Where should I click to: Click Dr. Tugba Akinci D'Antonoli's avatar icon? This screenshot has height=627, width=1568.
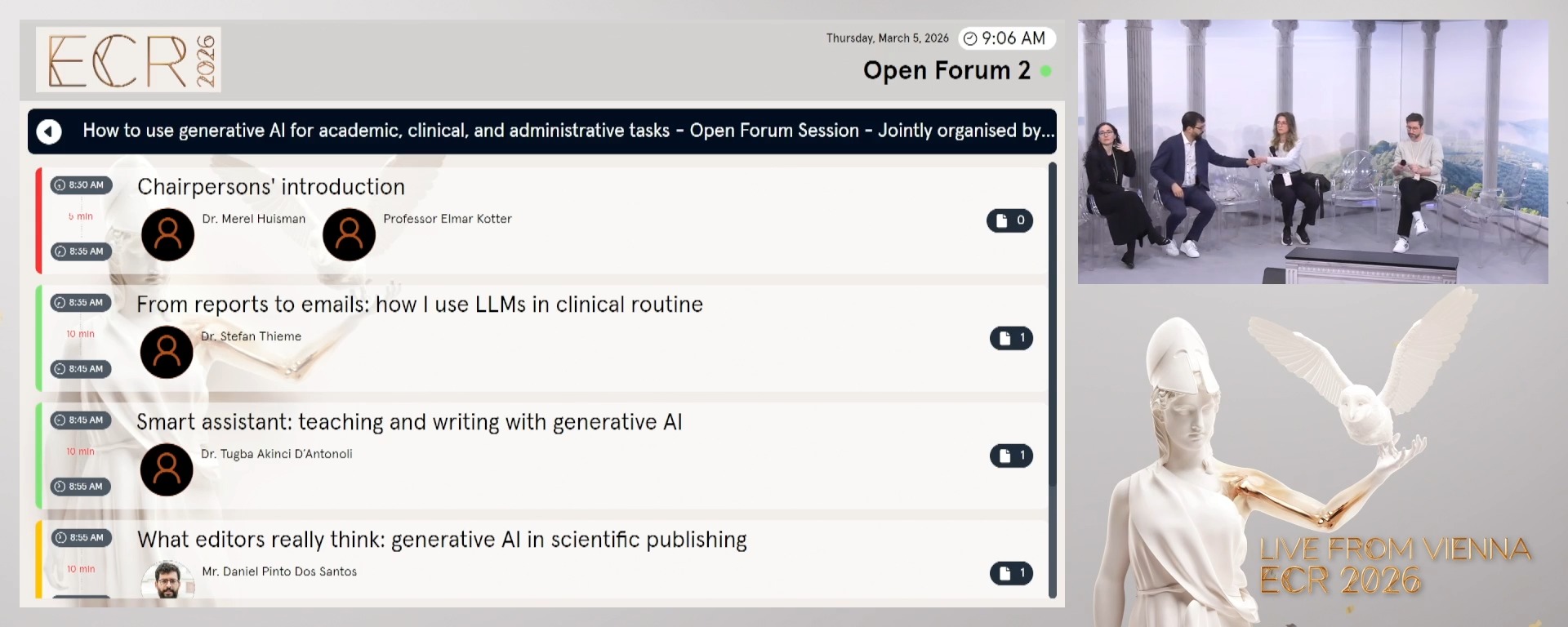[x=167, y=469]
